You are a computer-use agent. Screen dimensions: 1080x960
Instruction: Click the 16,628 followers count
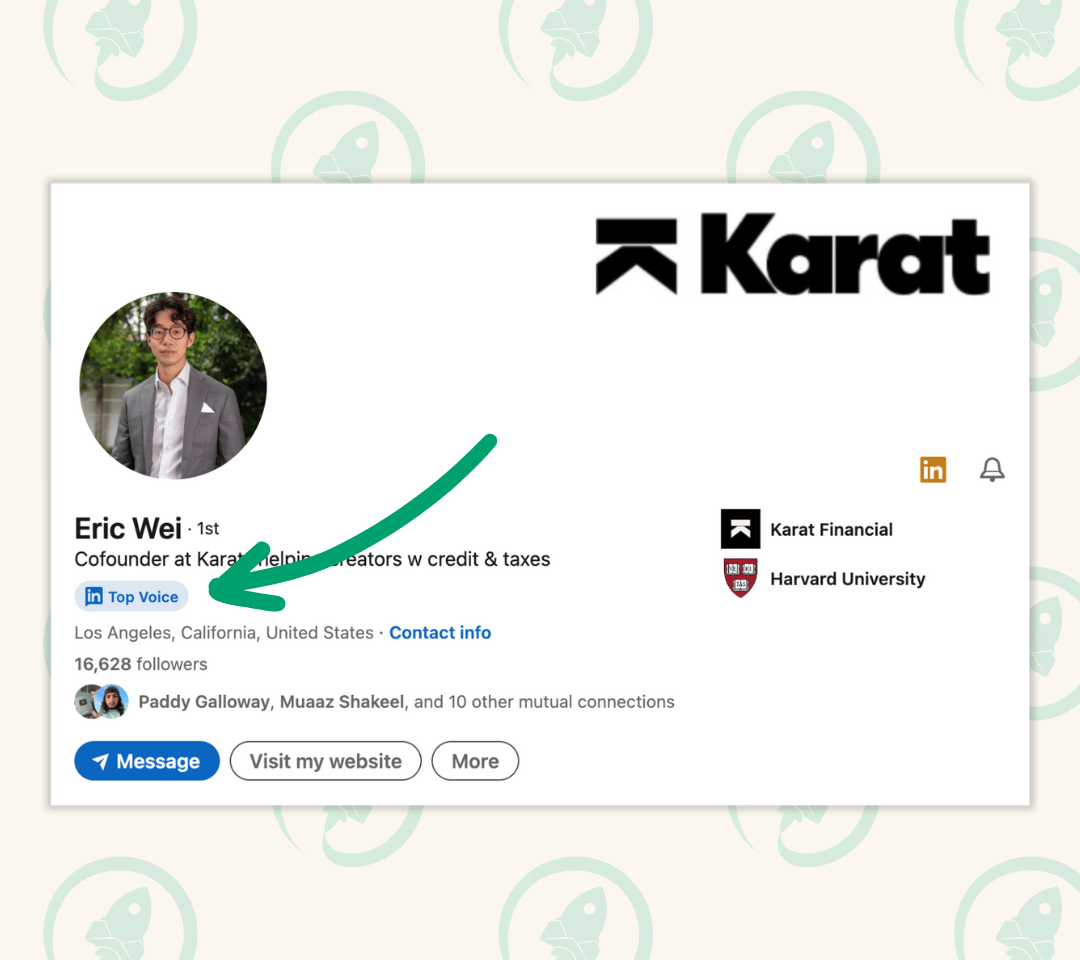(141, 664)
